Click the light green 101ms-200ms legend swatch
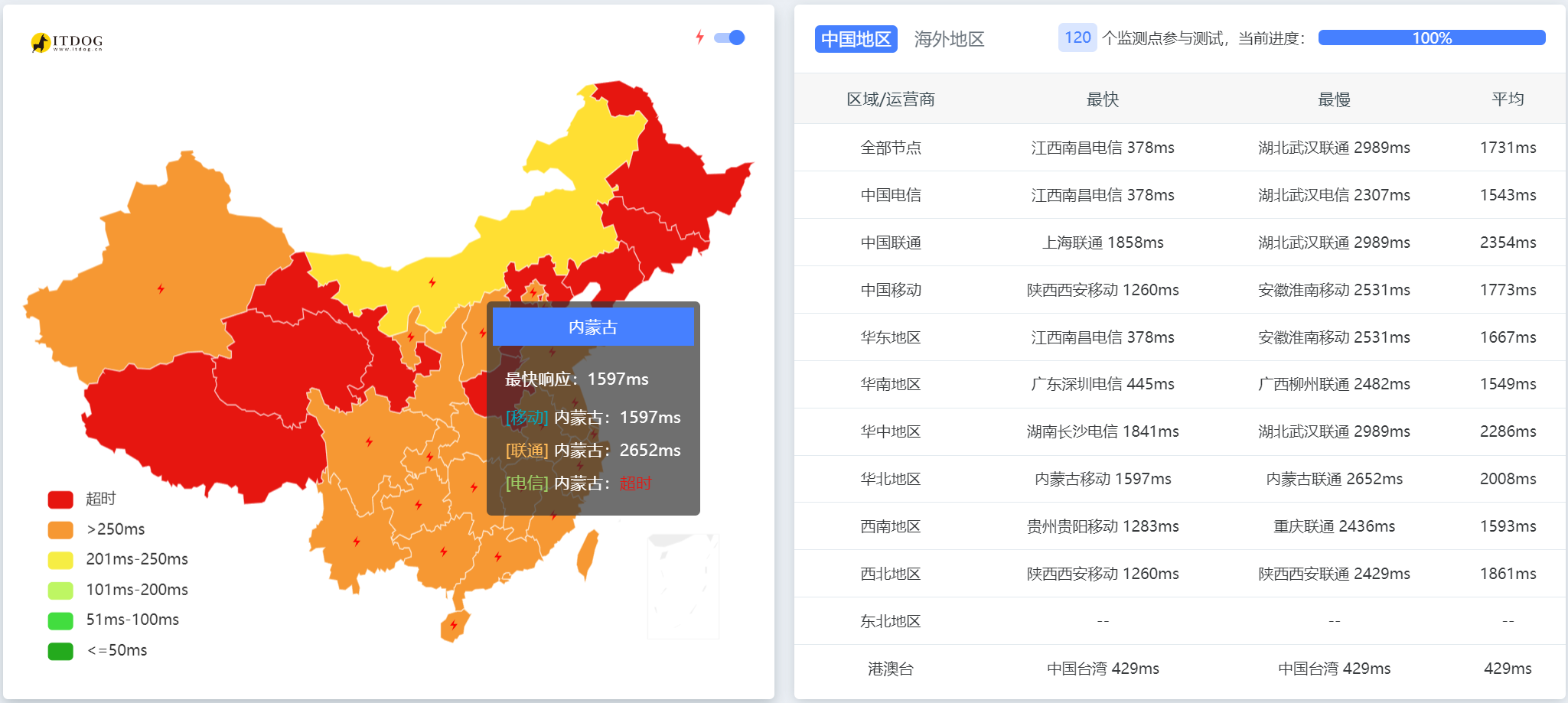This screenshot has height=703, width=1568. tap(60, 591)
